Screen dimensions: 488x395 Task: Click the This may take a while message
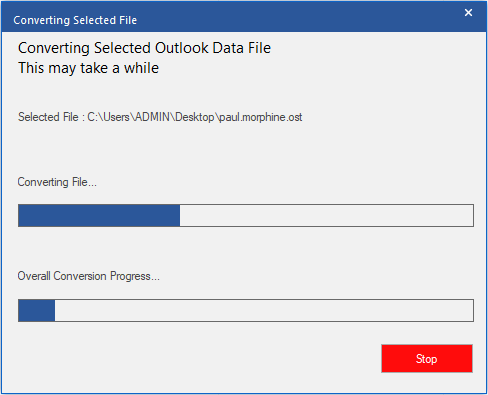pos(88,68)
